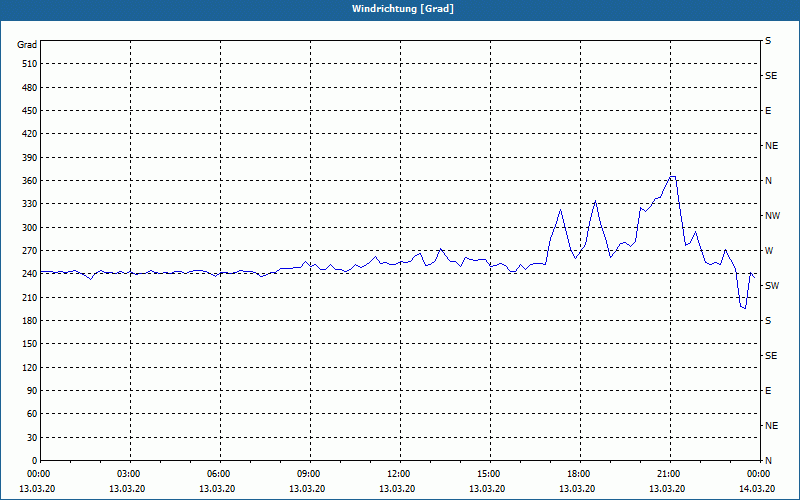Click the 420 degree axis label
The width and height of the screenshot is (800, 500).
[30, 134]
